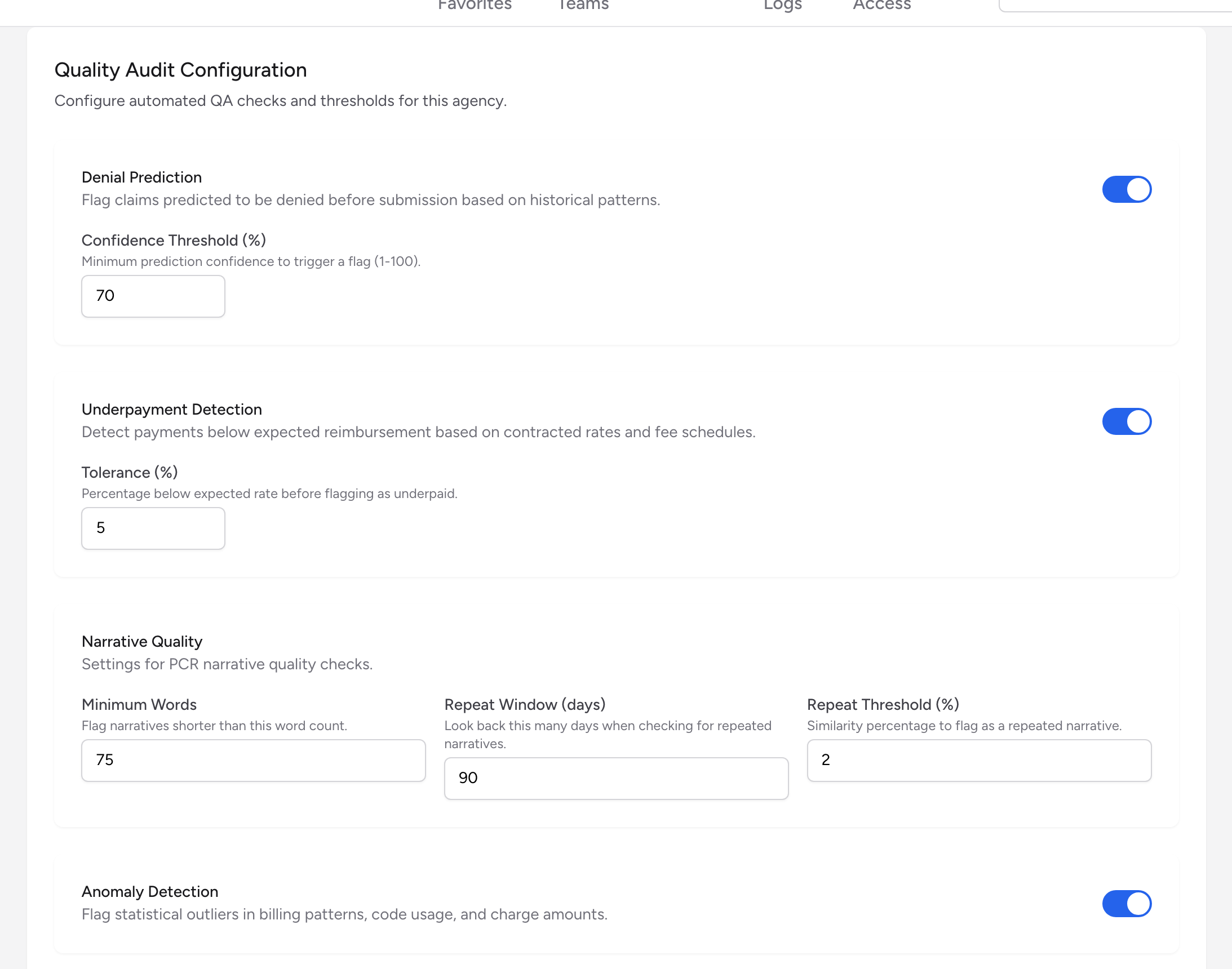Open the Access tab
Viewport: 1232px width, 969px height.
pyautogui.click(x=882, y=5)
